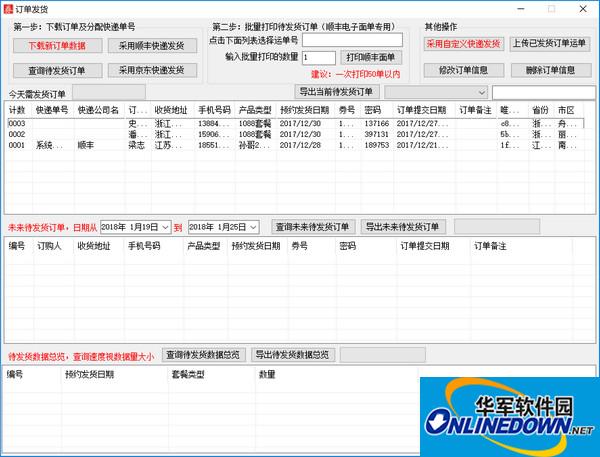This screenshot has height=457, width=600.
Task: Click the 下载新订单数据 button
Action: coord(57,46)
